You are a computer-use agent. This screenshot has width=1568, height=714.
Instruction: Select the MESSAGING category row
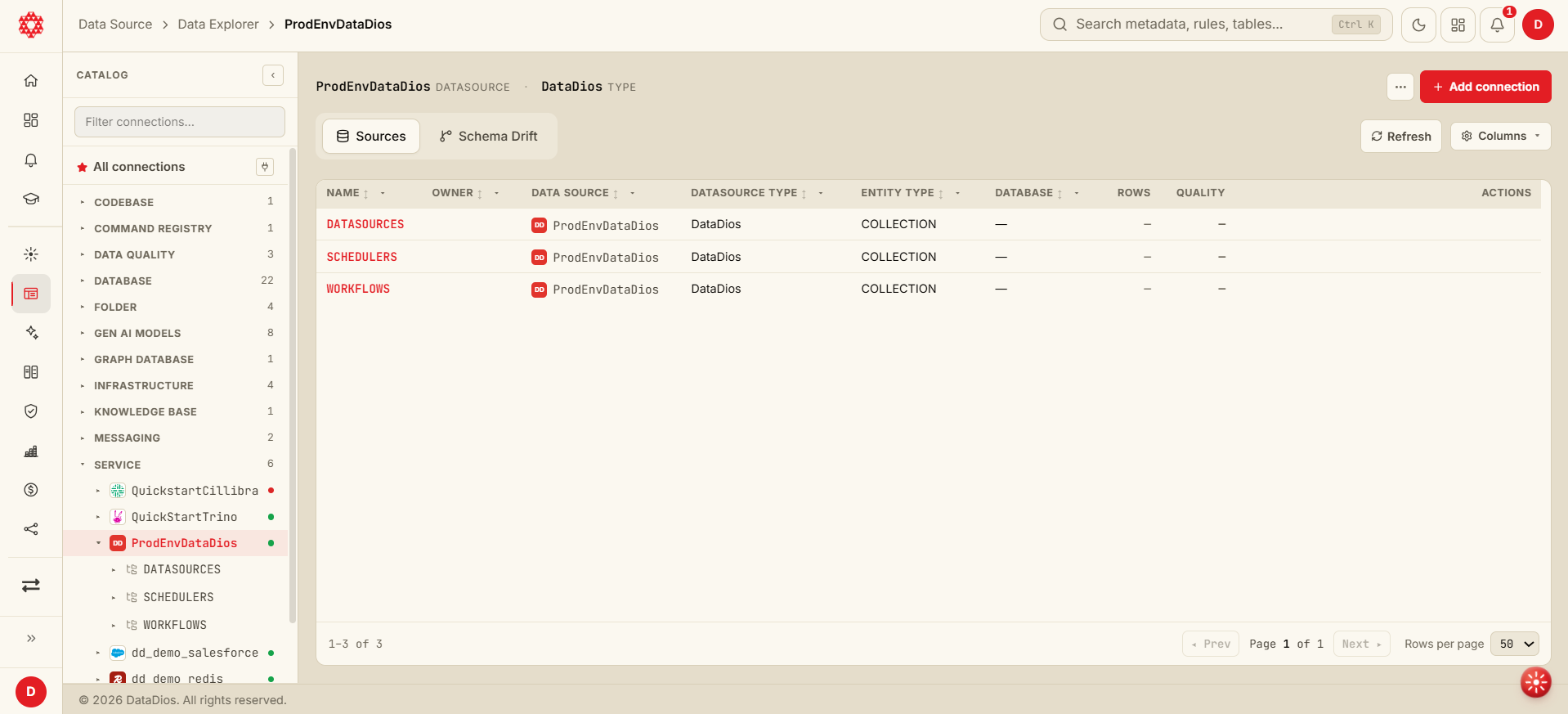pos(177,438)
